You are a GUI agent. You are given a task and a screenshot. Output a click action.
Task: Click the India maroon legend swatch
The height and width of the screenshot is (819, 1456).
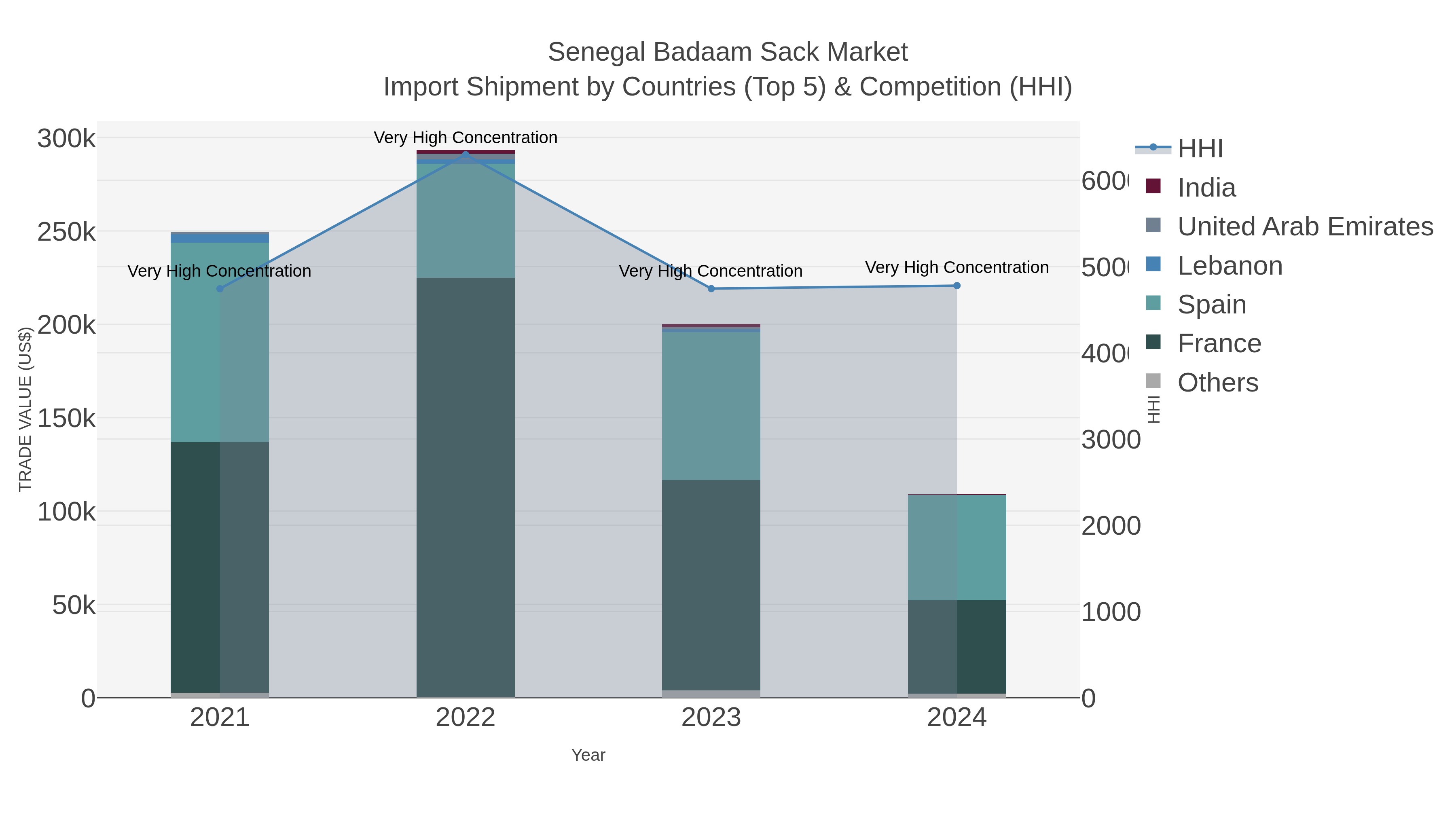(1153, 186)
